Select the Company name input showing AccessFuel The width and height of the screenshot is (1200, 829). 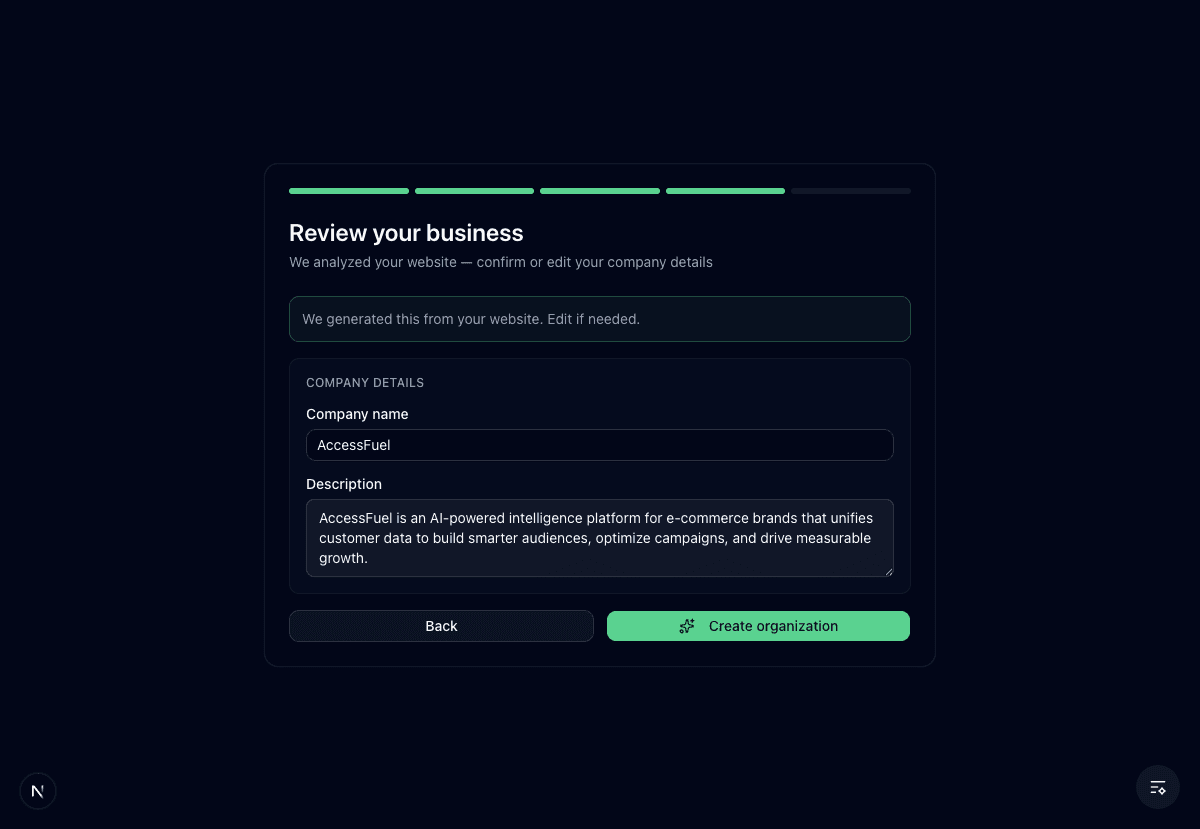tap(600, 445)
